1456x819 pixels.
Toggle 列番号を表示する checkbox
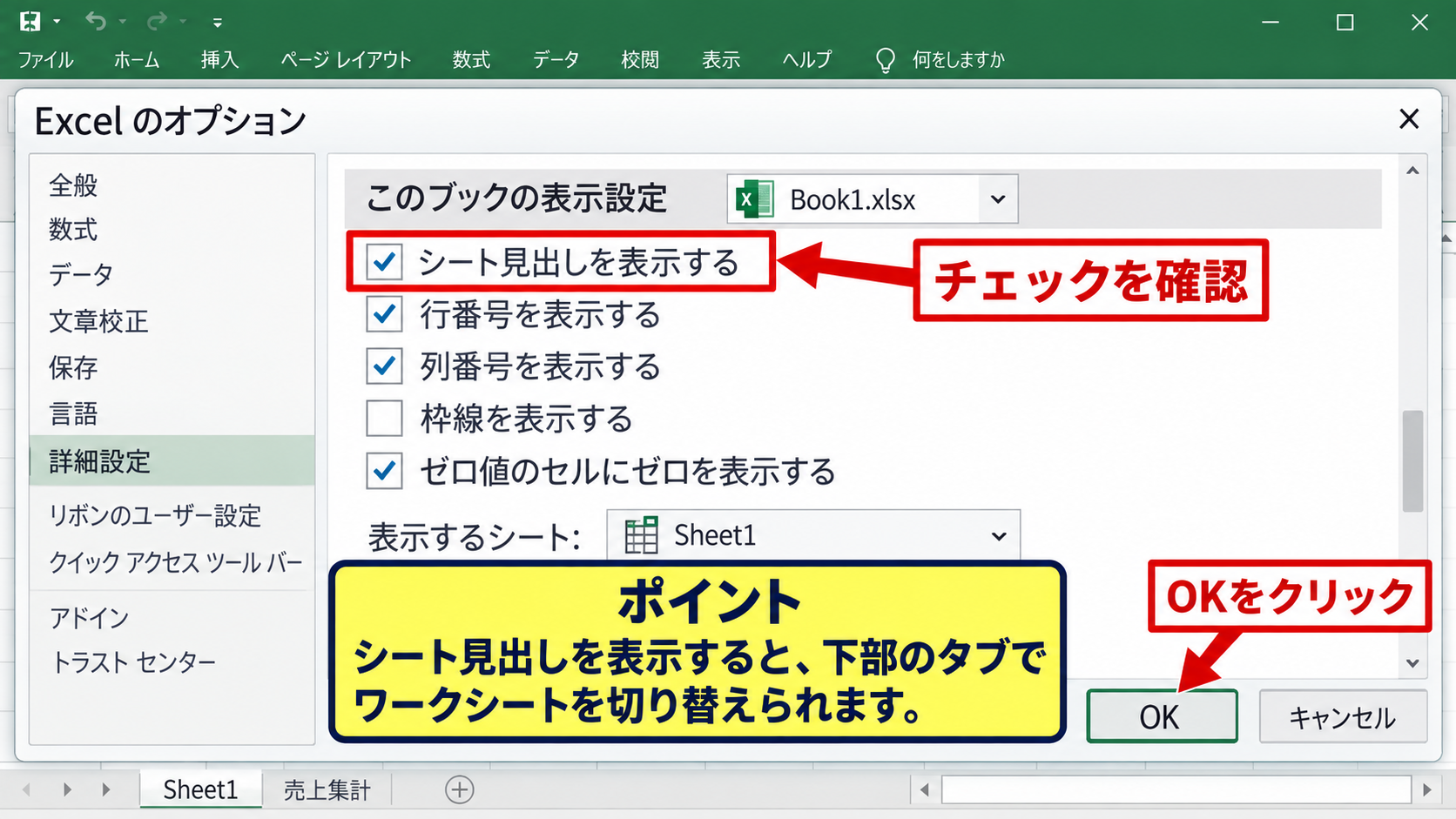point(384,366)
